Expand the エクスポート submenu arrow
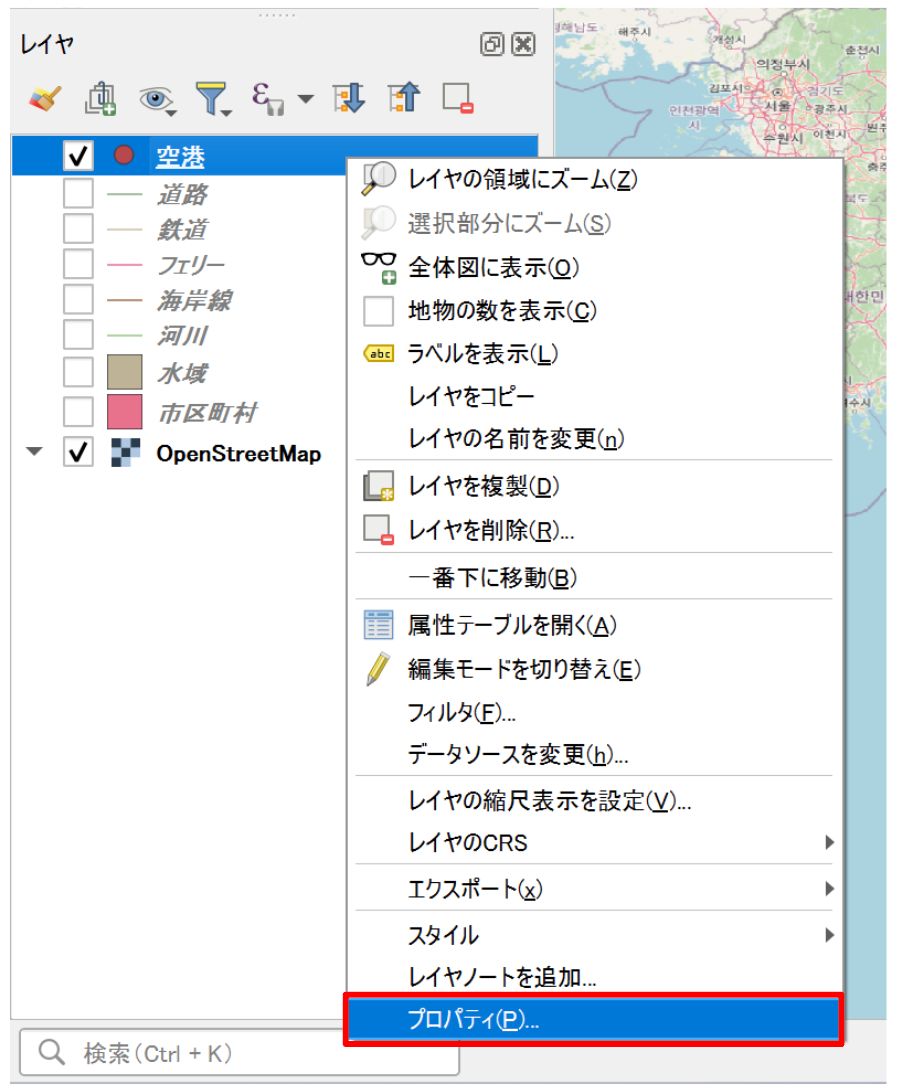Viewport: 912px width, 1092px height. [828, 889]
